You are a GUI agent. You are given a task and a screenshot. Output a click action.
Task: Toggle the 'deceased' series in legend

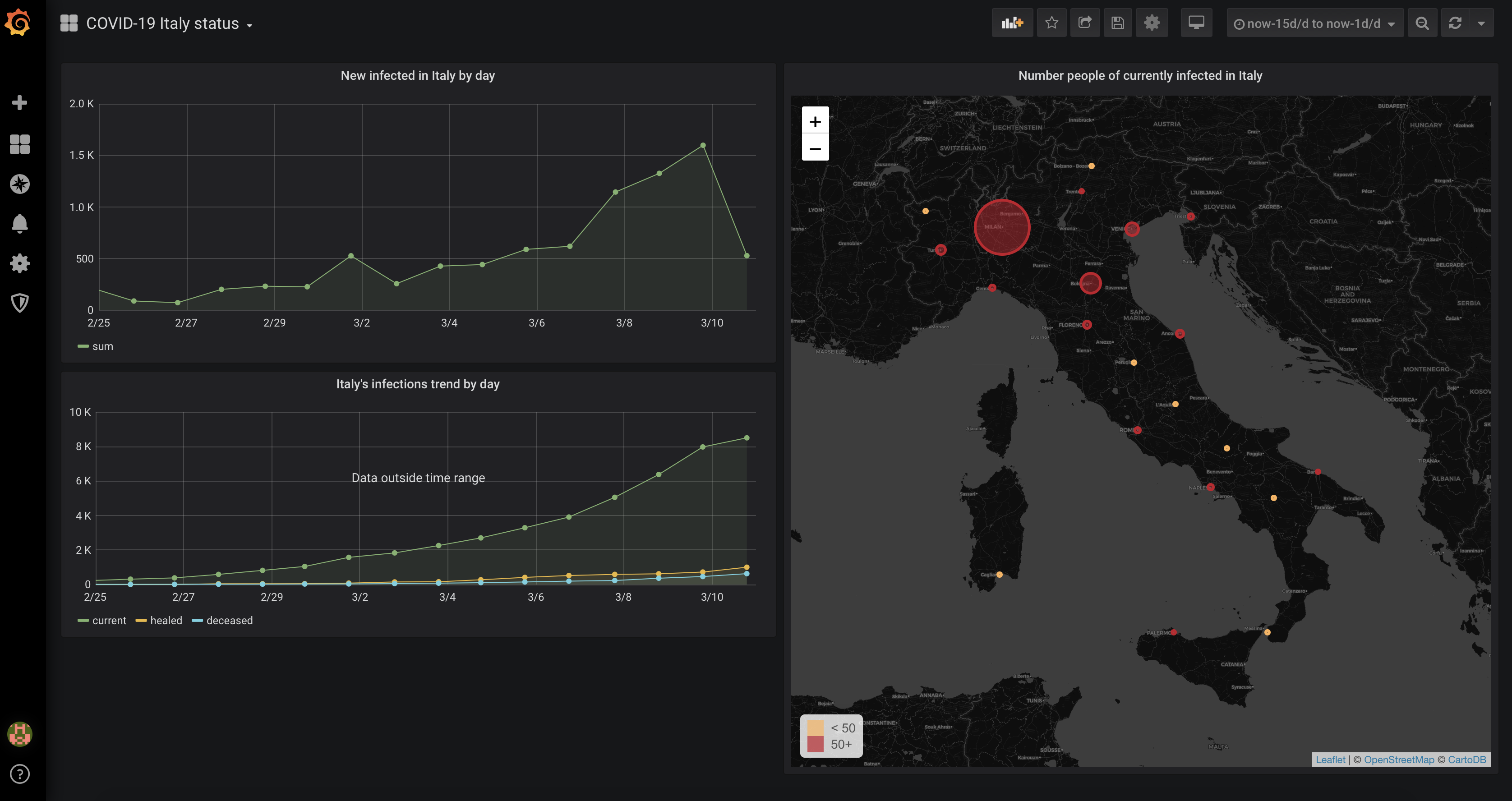coord(229,620)
